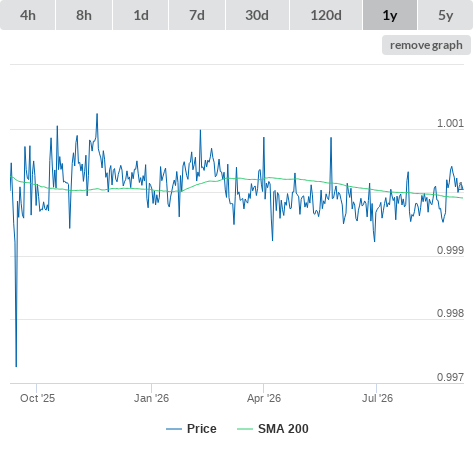
Task: Click the active 1y range tab
Action: [x=390, y=15]
